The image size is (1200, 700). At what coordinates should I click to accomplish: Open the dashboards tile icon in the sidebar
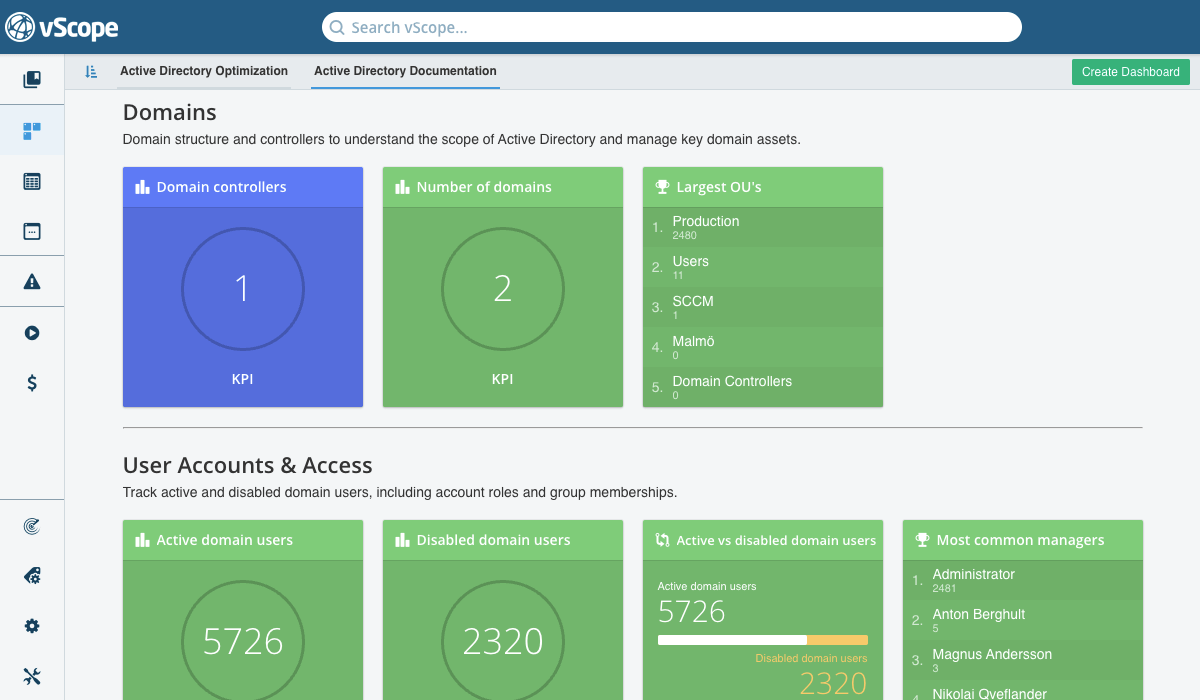pyautogui.click(x=32, y=130)
